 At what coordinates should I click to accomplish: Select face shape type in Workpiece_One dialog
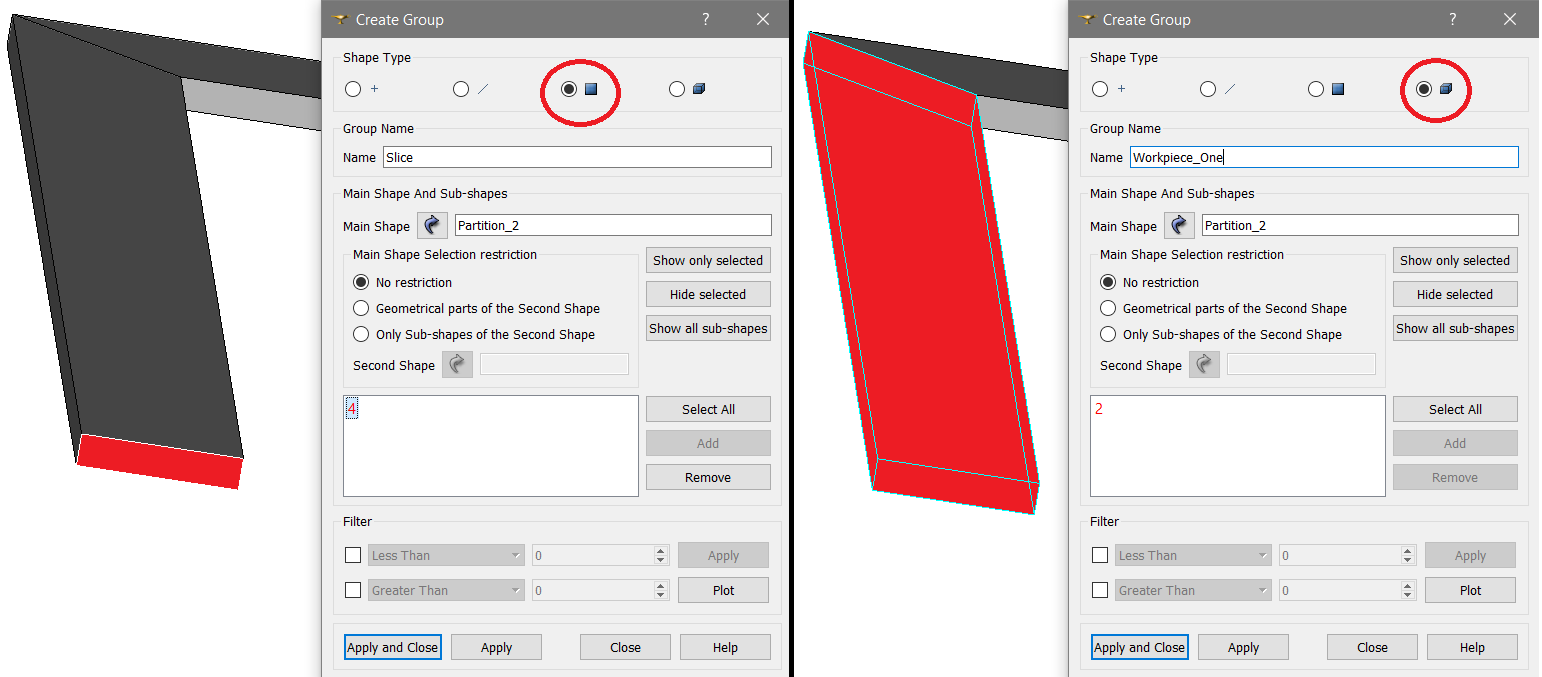[x=1316, y=89]
